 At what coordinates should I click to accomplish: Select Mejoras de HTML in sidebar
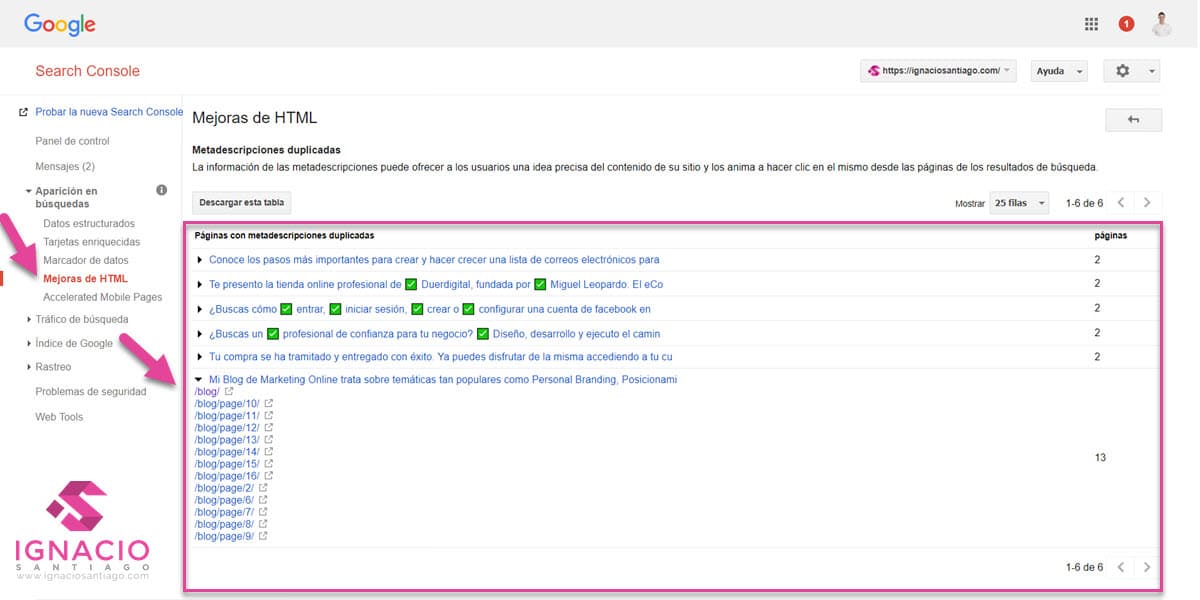(x=86, y=278)
